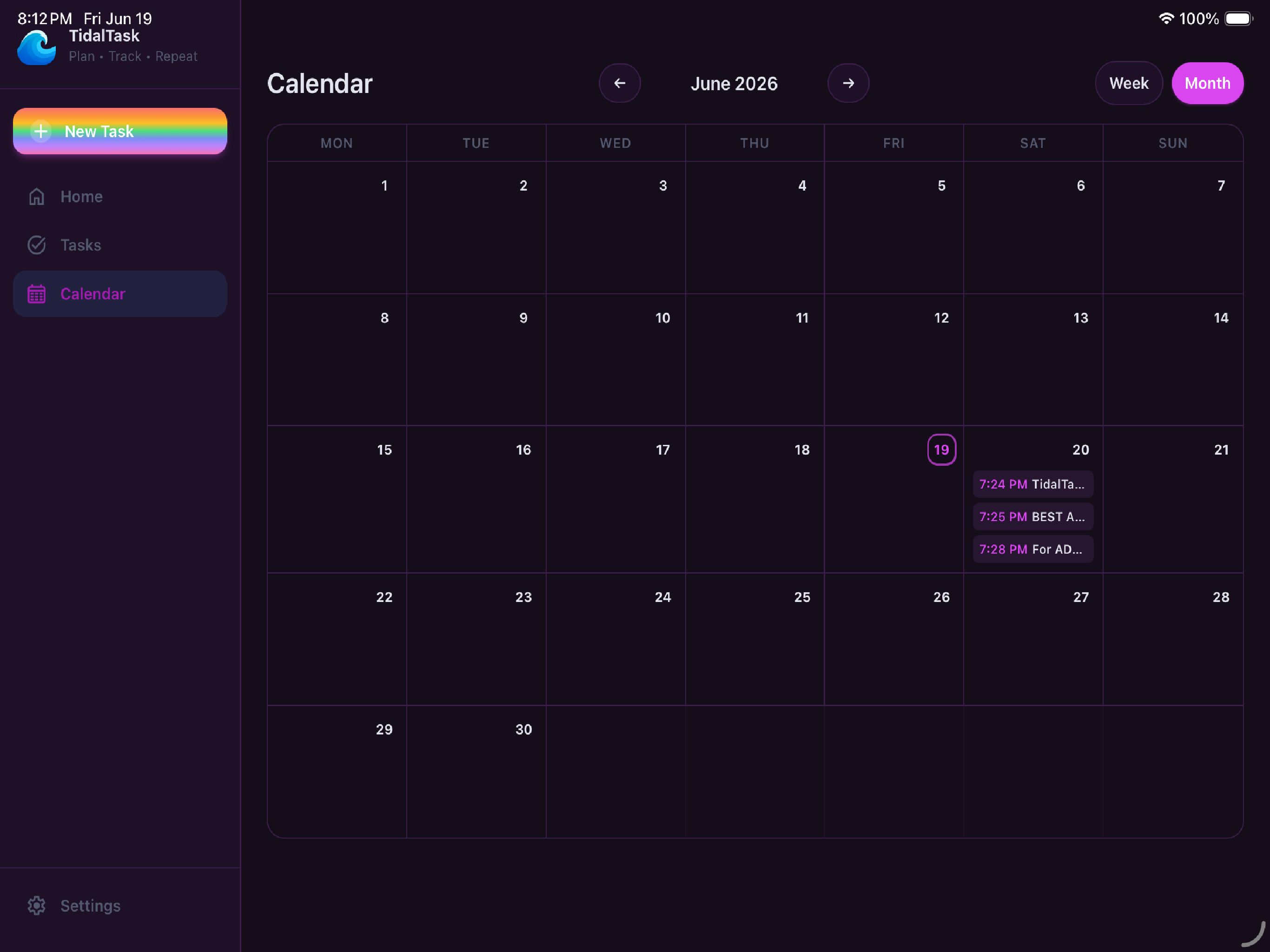Select day 17 cell
This screenshot has width=1270, height=952.
point(615,499)
